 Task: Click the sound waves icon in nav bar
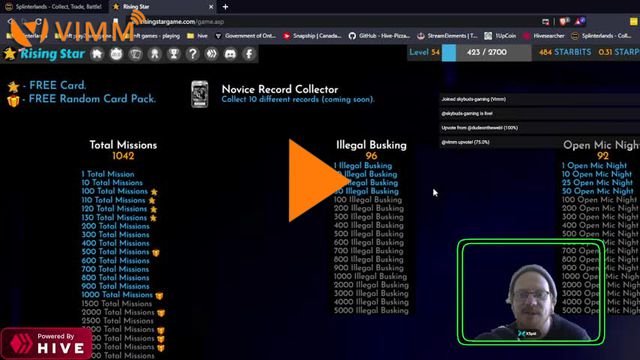coord(211,54)
